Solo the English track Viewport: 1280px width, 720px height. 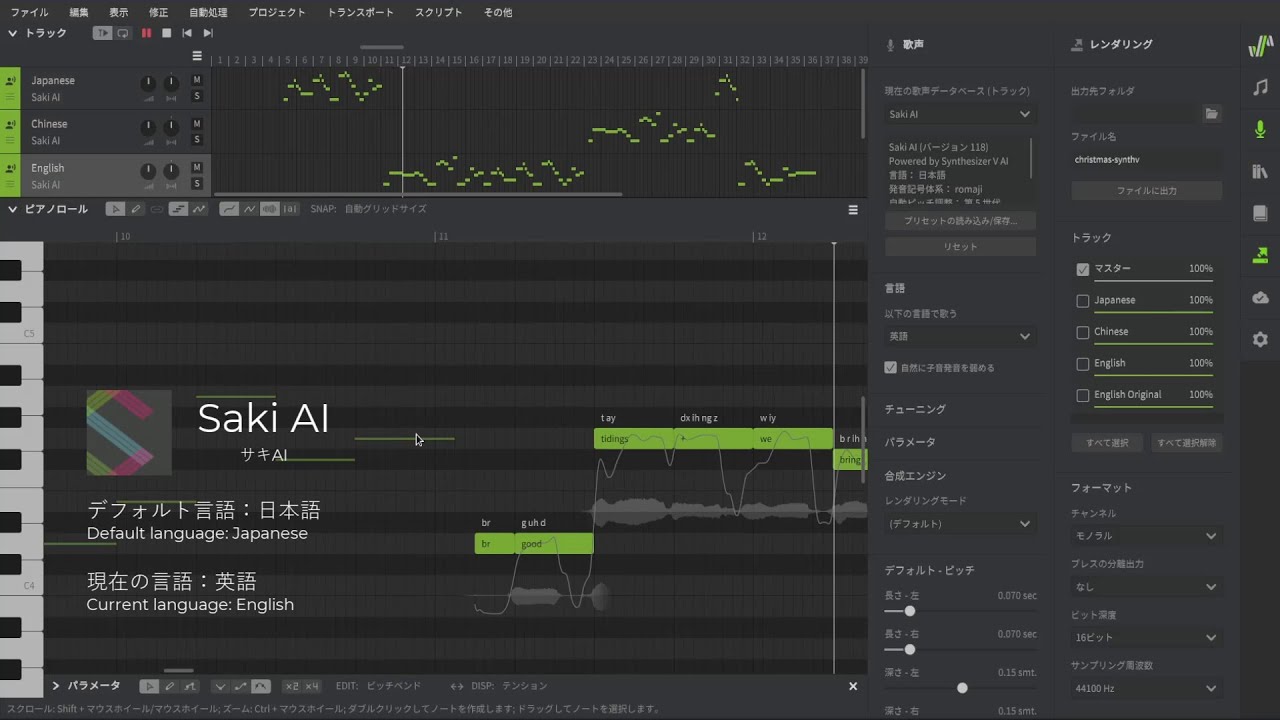click(197, 183)
